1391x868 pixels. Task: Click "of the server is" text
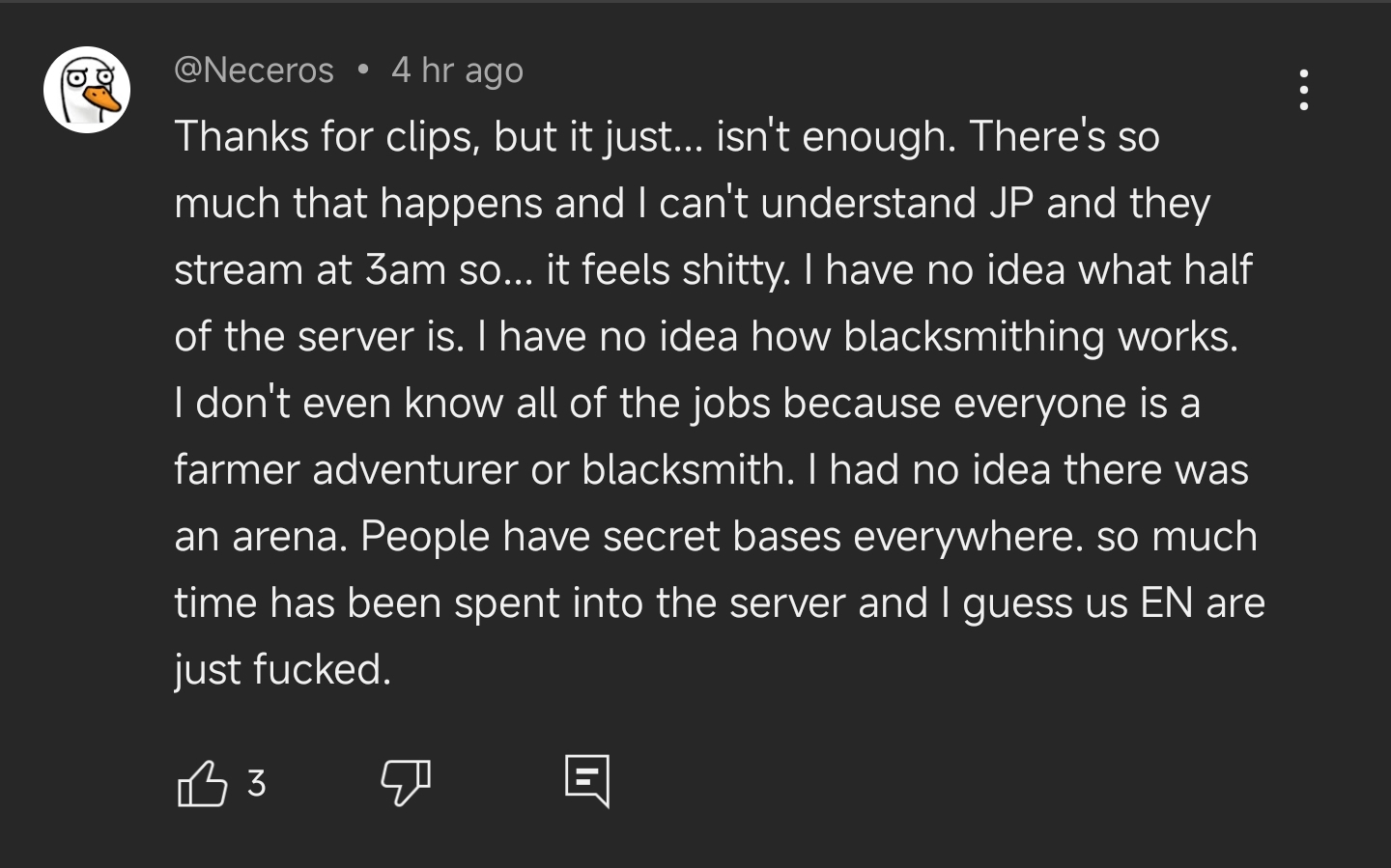(318, 336)
